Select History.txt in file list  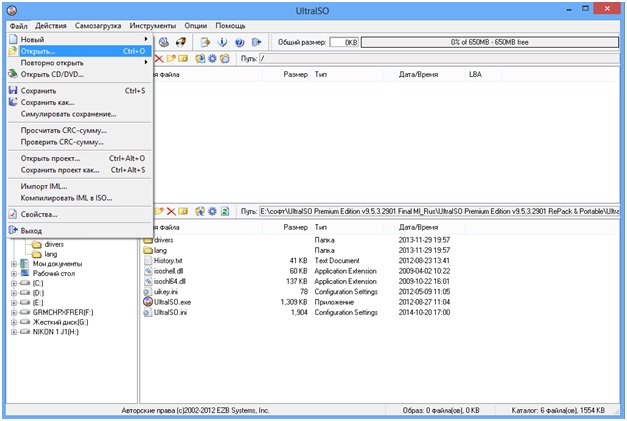coord(168,261)
